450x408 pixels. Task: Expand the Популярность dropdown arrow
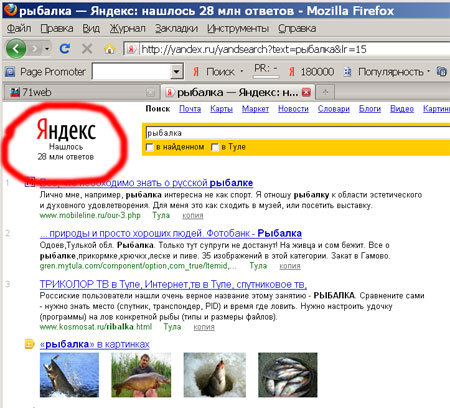coord(428,71)
